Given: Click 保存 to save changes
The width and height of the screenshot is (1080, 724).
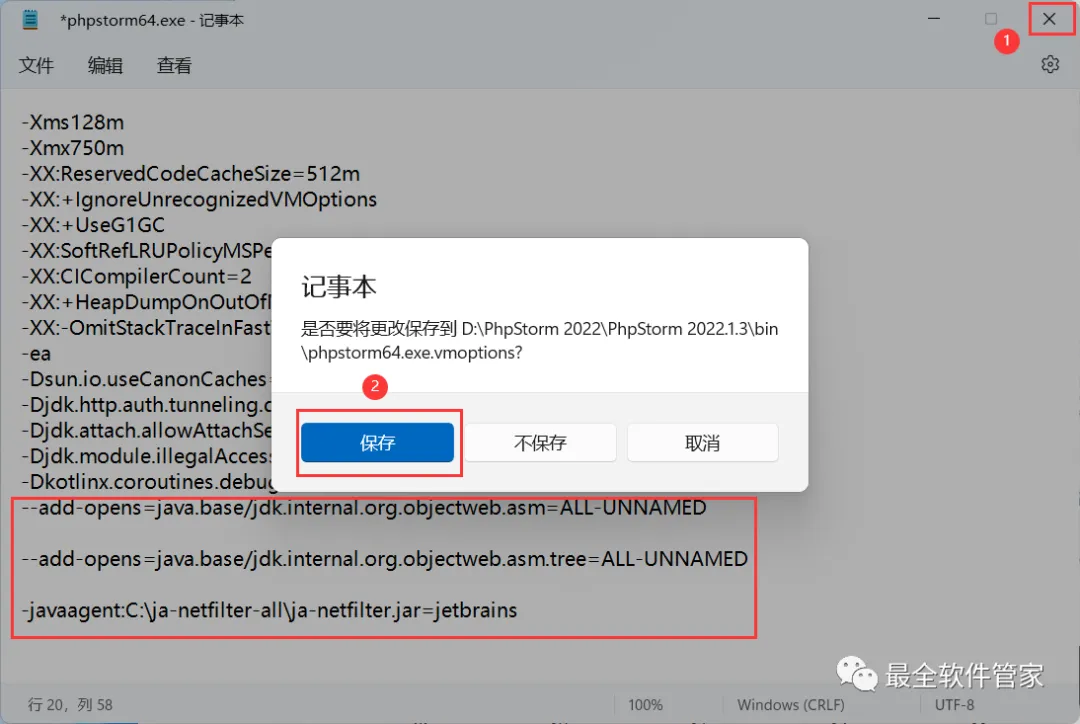Looking at the screenshot, I should 377,442.
